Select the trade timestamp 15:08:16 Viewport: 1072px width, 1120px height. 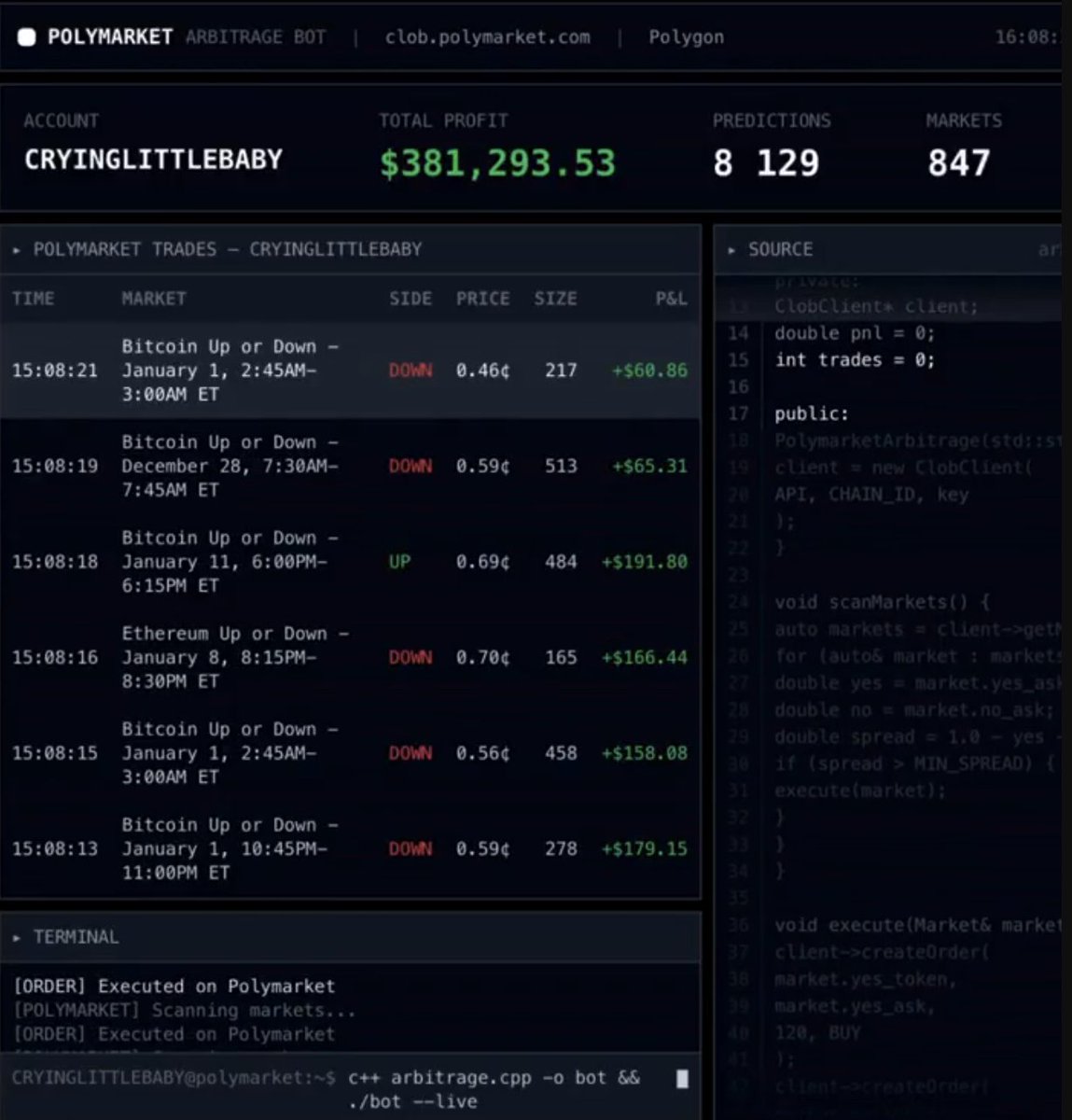[55, 657]
